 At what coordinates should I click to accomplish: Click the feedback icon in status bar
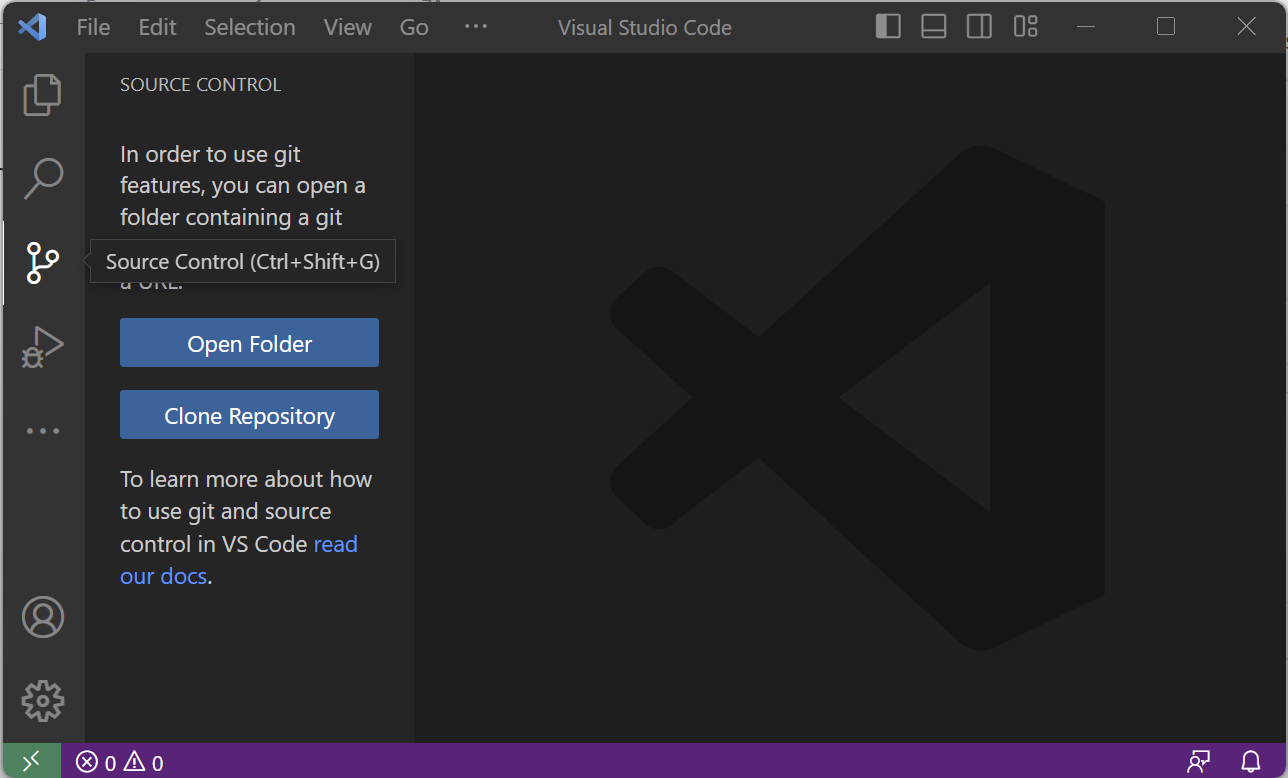click(1198, 762)
